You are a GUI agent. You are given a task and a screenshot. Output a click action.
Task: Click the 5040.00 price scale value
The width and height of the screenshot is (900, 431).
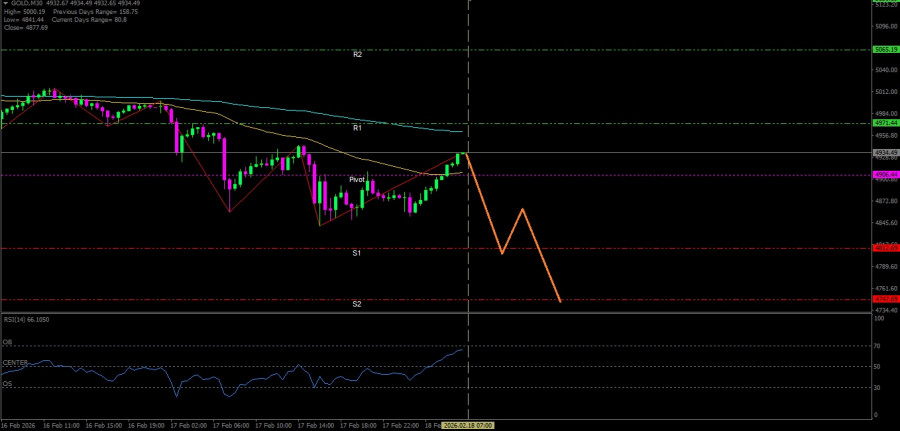[x=885, y=70]
